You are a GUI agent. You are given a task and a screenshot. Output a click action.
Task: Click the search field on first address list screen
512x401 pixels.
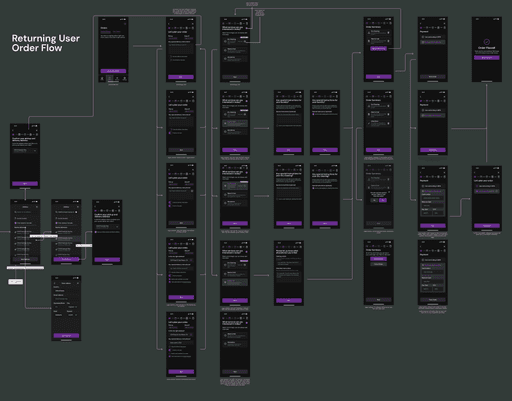tap(25, 212)
